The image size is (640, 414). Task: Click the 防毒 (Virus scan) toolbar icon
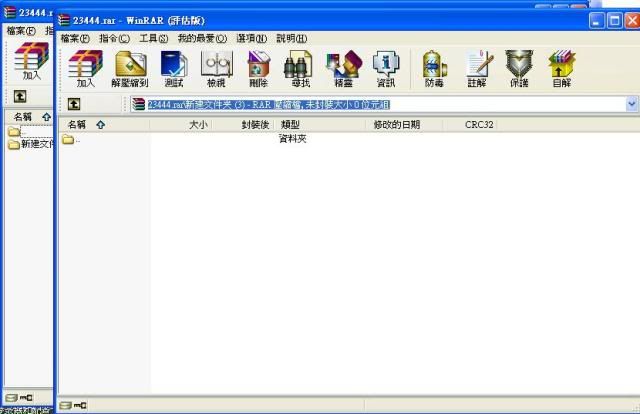434,68
